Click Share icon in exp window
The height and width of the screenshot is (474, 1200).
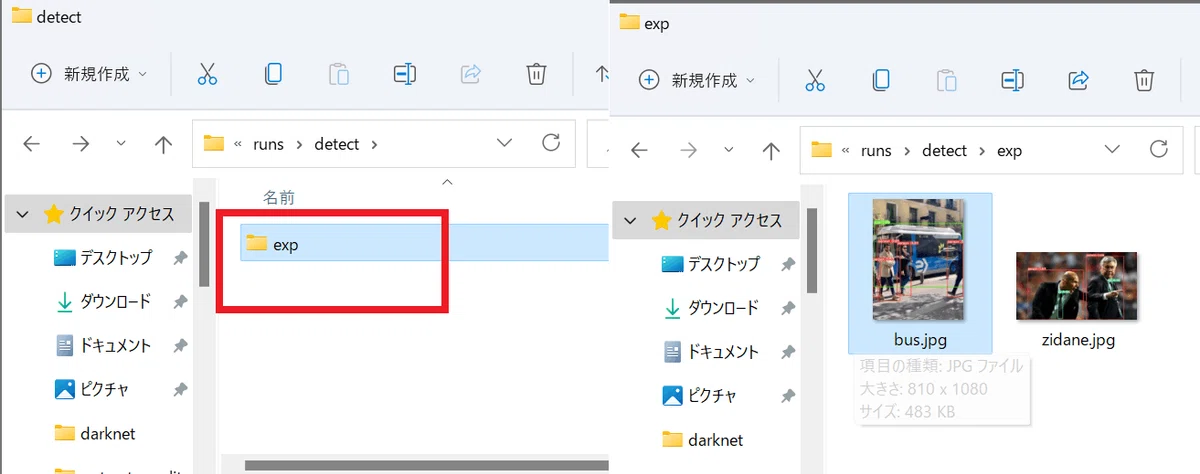[1078, 80]
